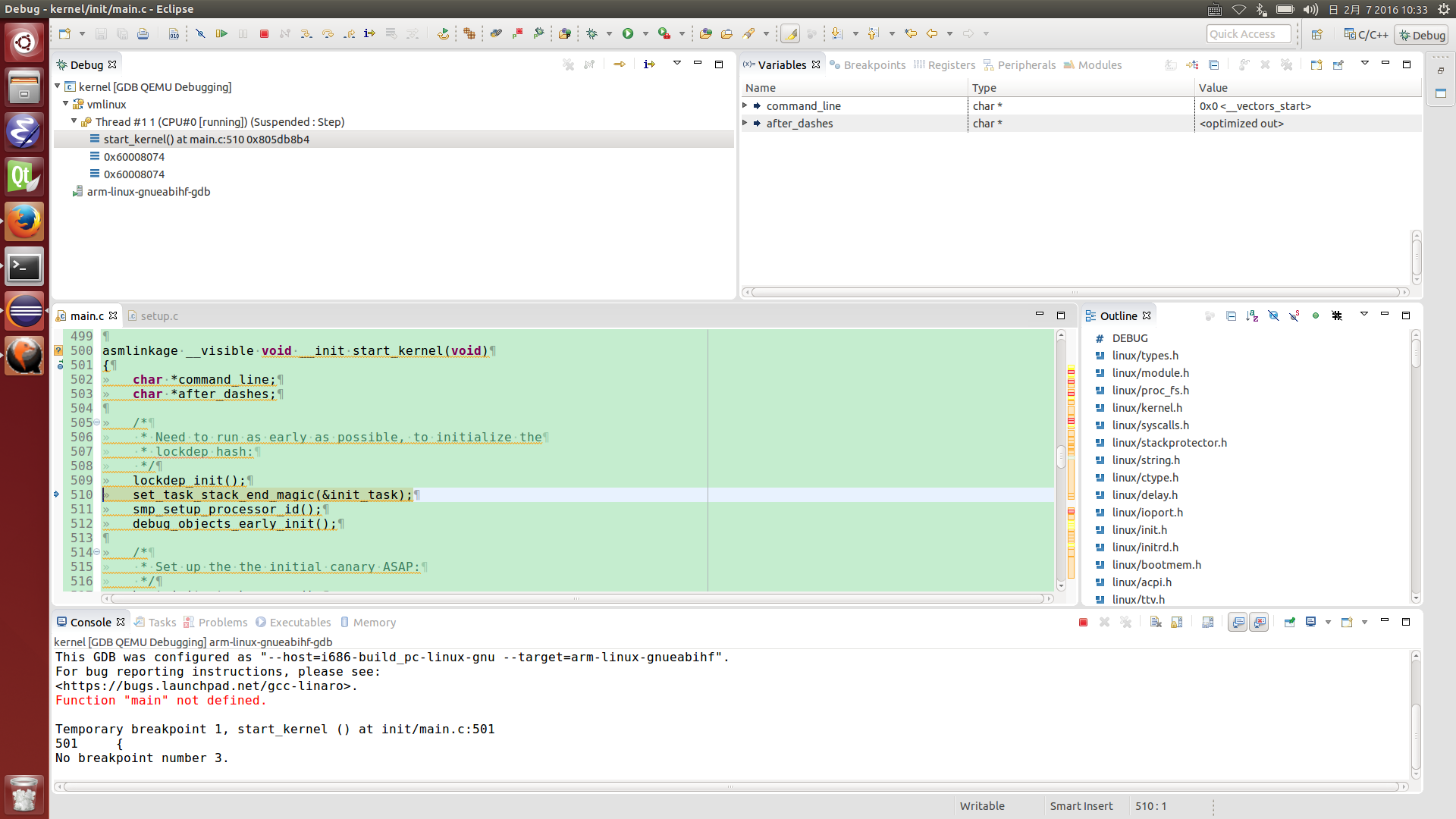
Task: Click Collapse All in Outline view
Action: click(1231, 316)
